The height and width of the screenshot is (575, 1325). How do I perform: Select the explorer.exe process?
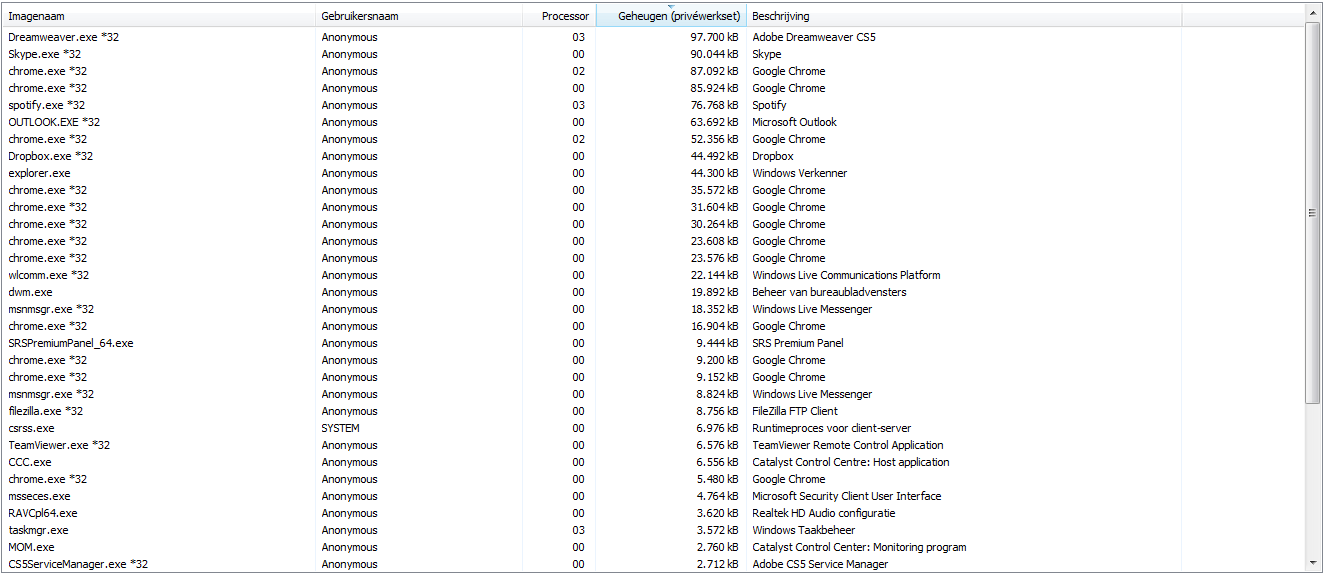tap(39, 173)
